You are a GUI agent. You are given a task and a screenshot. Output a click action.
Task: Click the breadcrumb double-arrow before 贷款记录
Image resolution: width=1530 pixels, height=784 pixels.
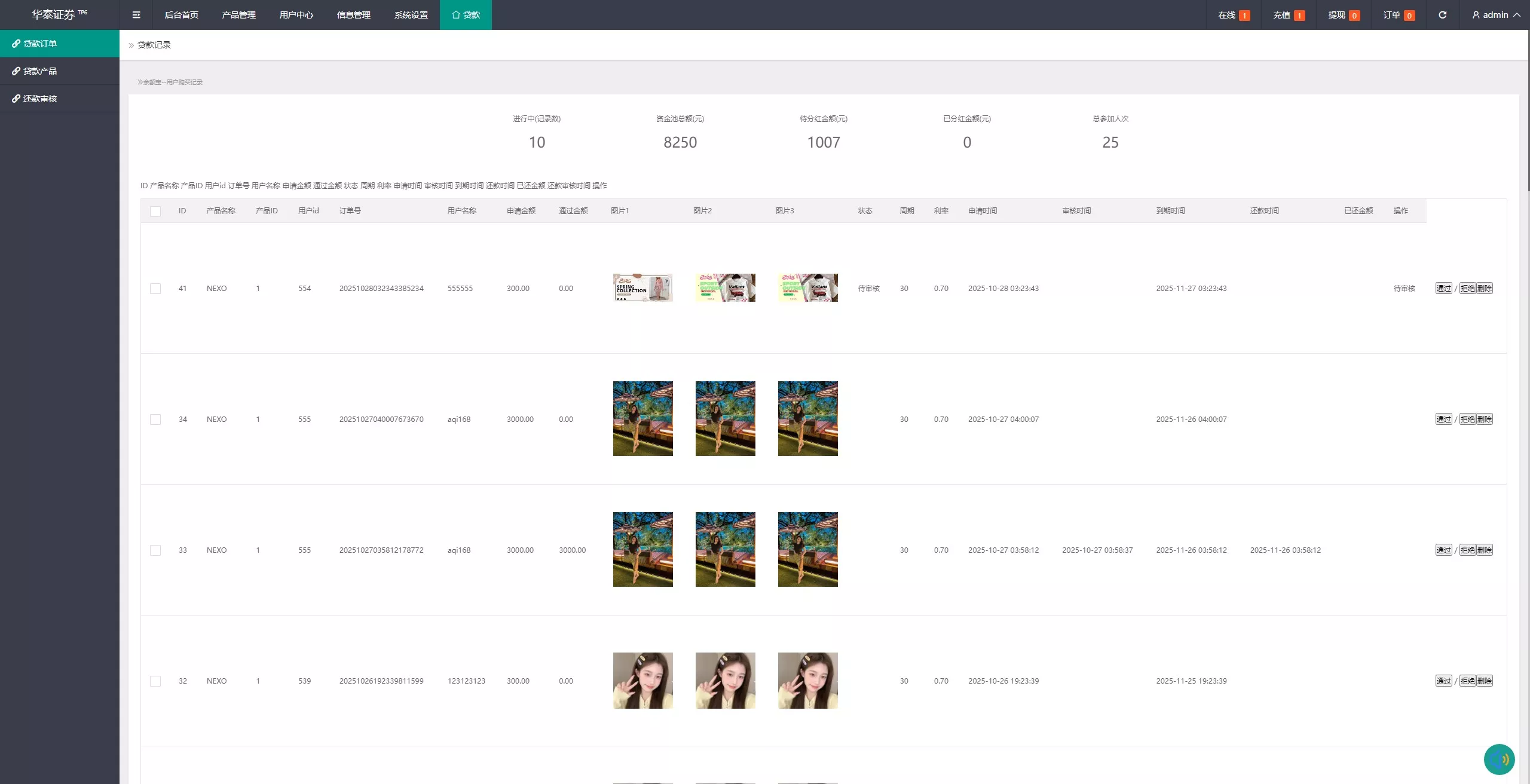[x=131, y=45]
